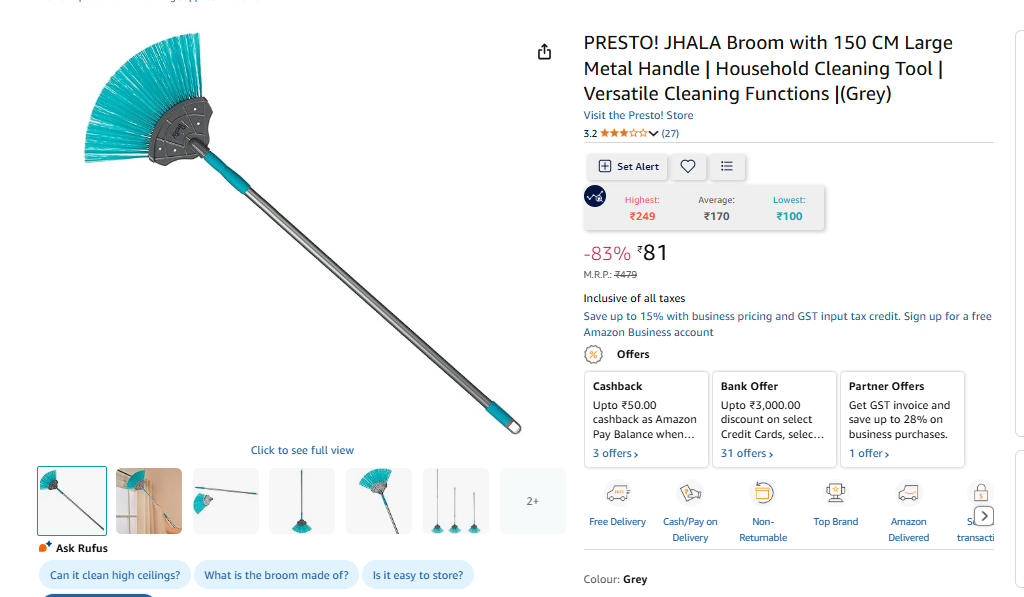Viewport: 1024px width, 597px height.
Task: Open the list icon next to heart
Action: 726,167
